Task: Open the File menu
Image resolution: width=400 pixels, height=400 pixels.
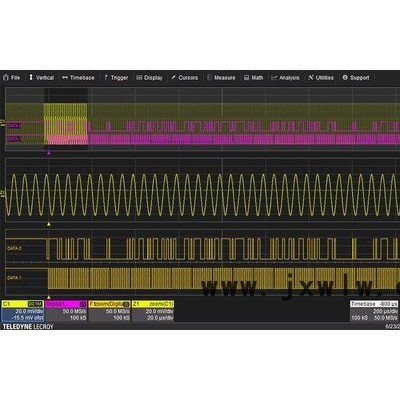Action: click(x=11, y=78)
